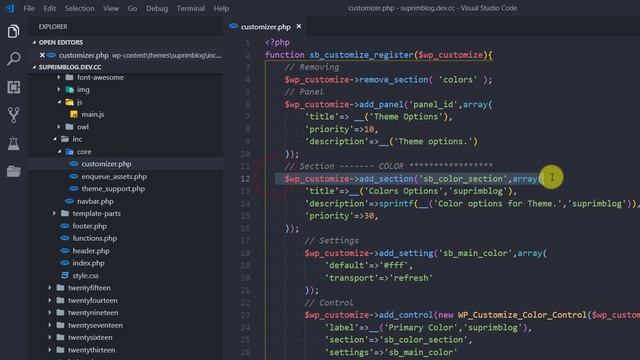Open footer.php file
The width and height of the screenshot is (640, 360).
[x=89, y=226]
